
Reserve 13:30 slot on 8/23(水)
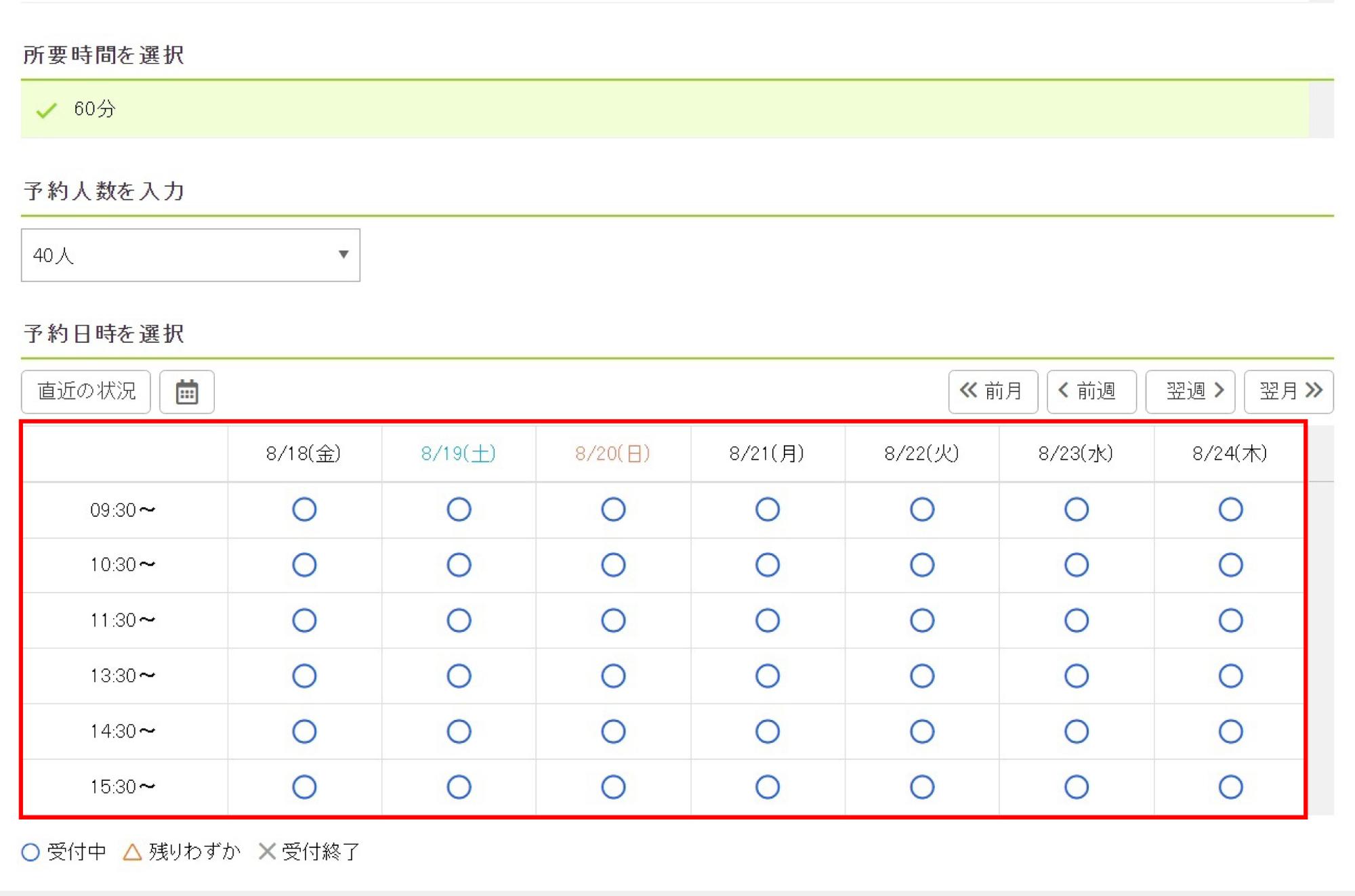point(1077,676)
